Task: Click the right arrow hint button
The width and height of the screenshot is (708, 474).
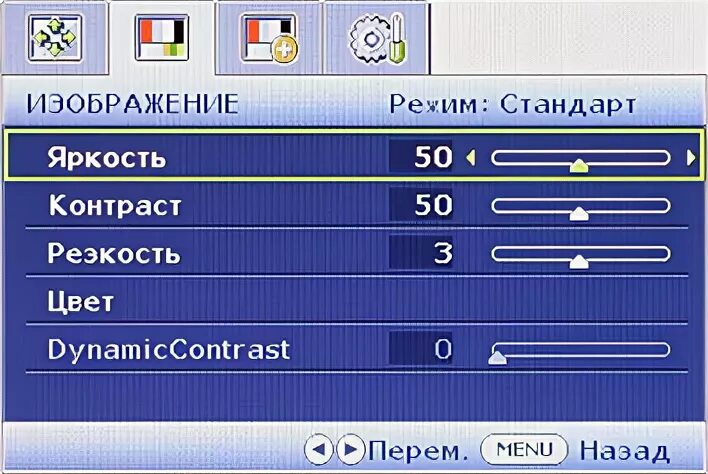Action: pyautogui.click(x=350, y=449)
